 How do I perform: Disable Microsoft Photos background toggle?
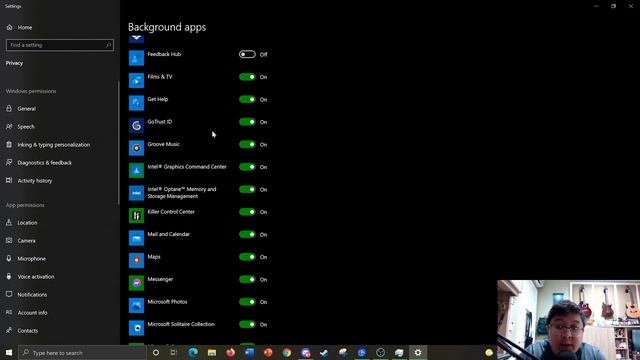(x=247, y=302)
